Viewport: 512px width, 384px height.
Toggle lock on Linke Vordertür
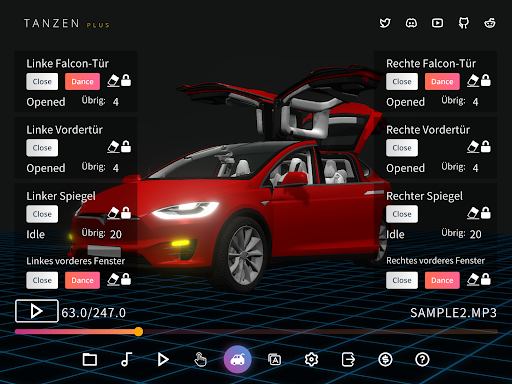click(126, 147)
